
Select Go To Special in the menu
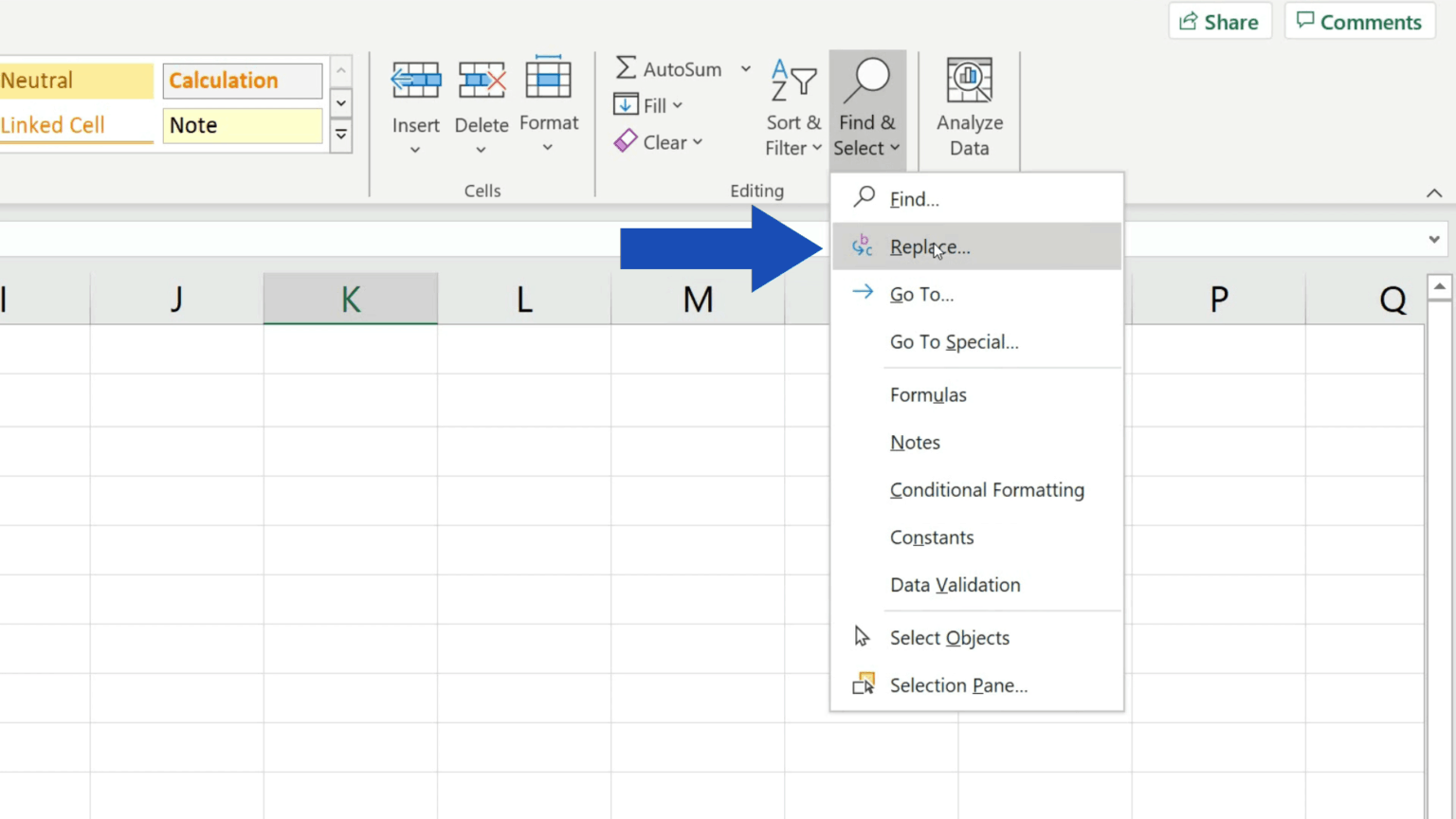[954, 341]
